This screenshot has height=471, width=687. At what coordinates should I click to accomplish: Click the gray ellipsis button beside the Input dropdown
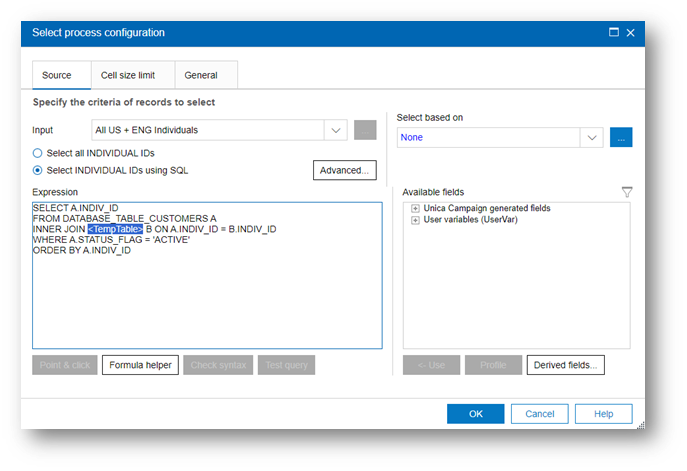pyautogui.click(x=365, y=130)
